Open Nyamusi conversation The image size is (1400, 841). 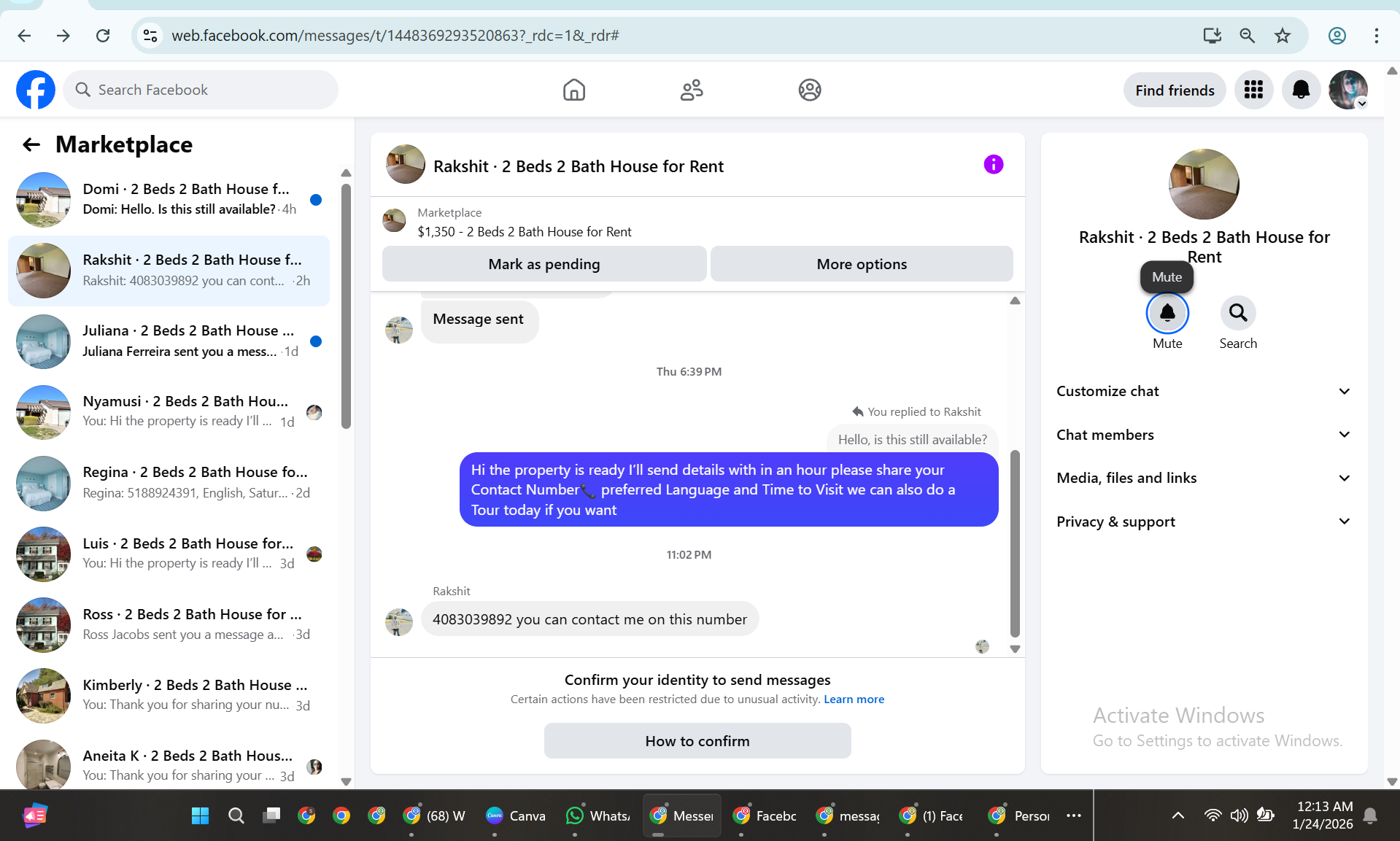point(169,412)
